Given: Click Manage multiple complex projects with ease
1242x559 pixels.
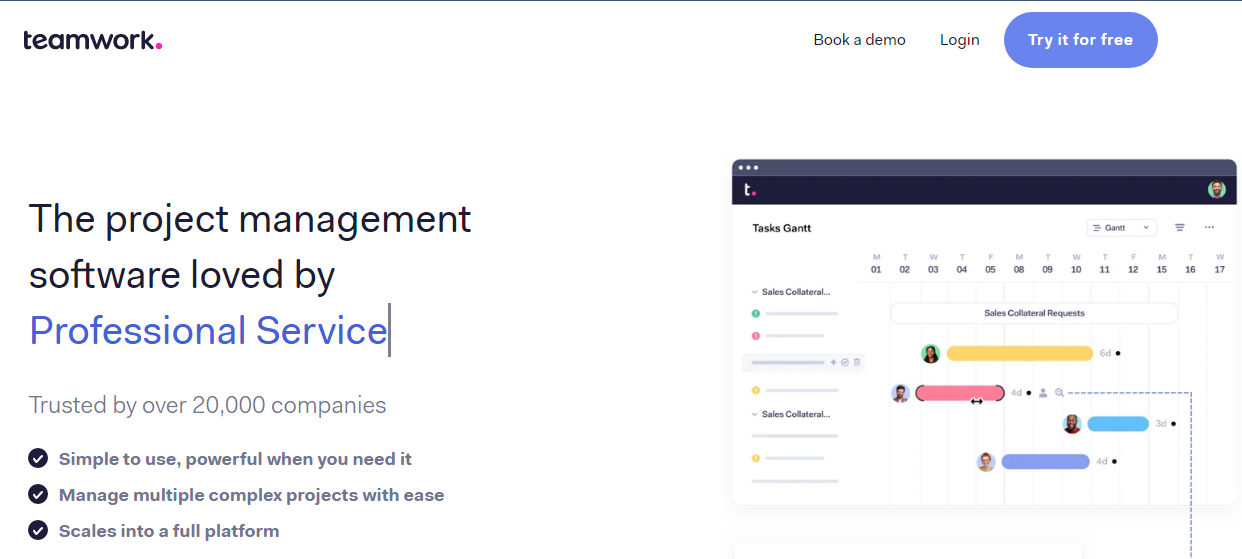Looking at the screenshot, I should [251, 495].
